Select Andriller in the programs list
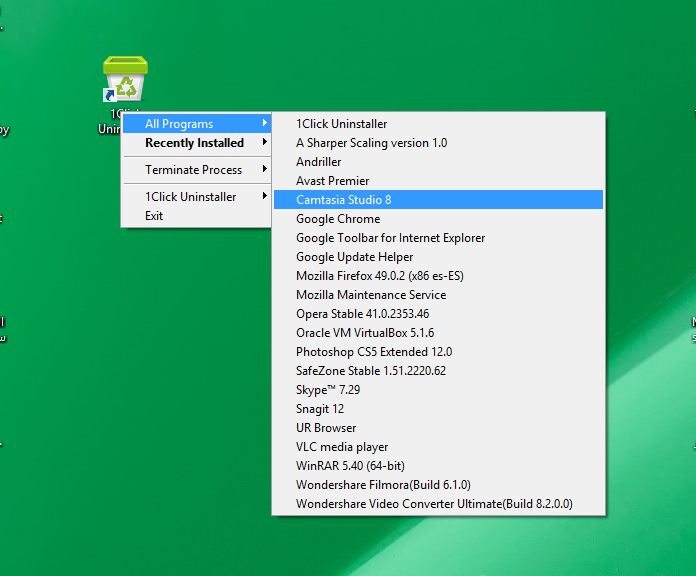 (x=318, y=162)
